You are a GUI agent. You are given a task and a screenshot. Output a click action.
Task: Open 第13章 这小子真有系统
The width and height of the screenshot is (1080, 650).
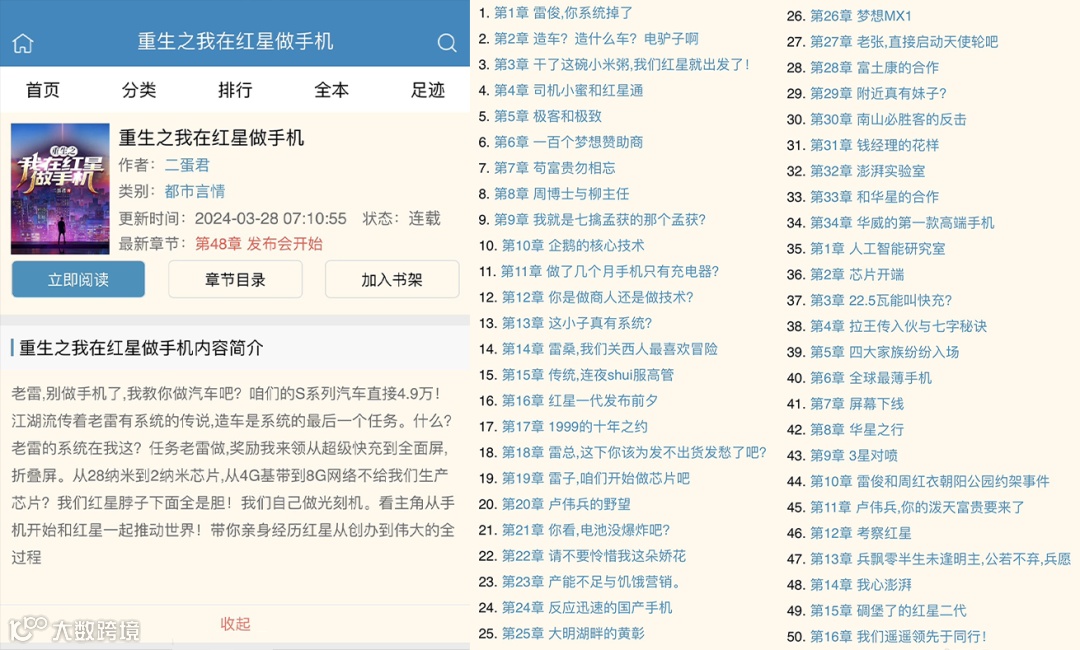pyautogui.click(x=577, y=323)
